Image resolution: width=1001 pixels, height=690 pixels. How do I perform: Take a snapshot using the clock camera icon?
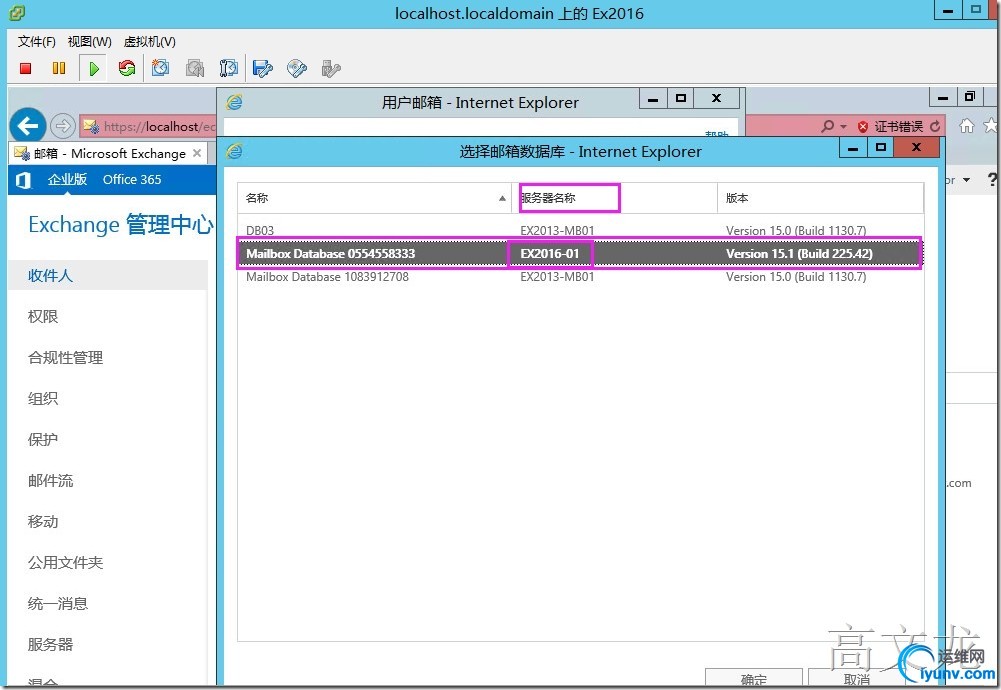(160, 68)
